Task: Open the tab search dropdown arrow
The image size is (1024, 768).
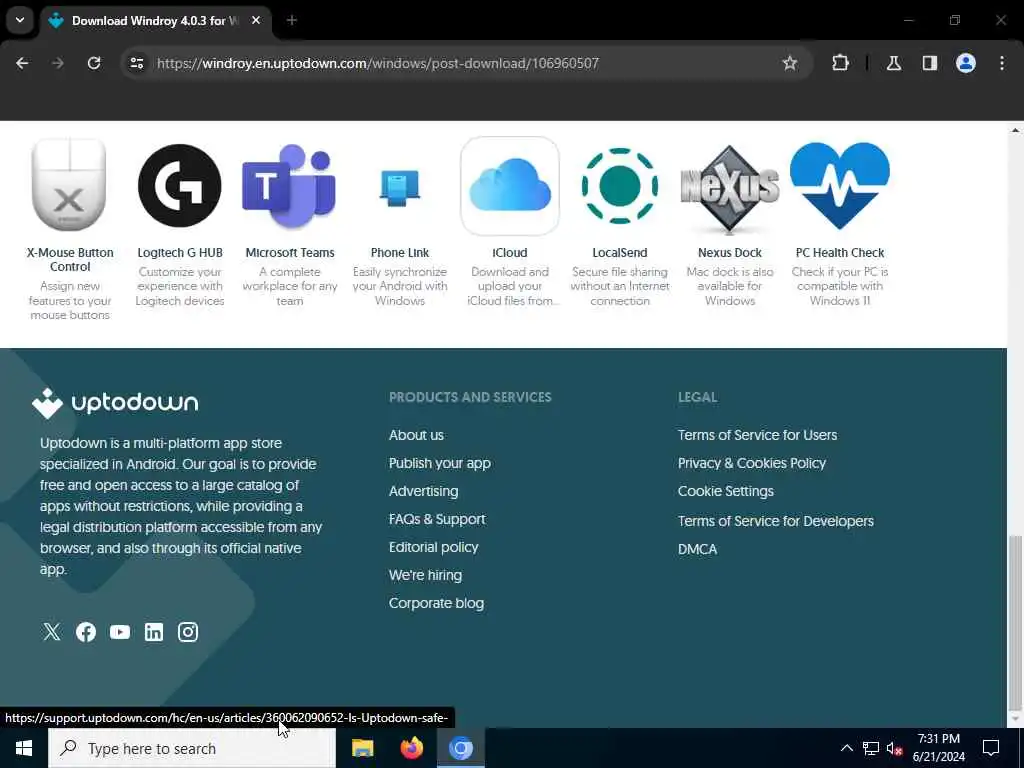Action: click(x=20, y=20)
